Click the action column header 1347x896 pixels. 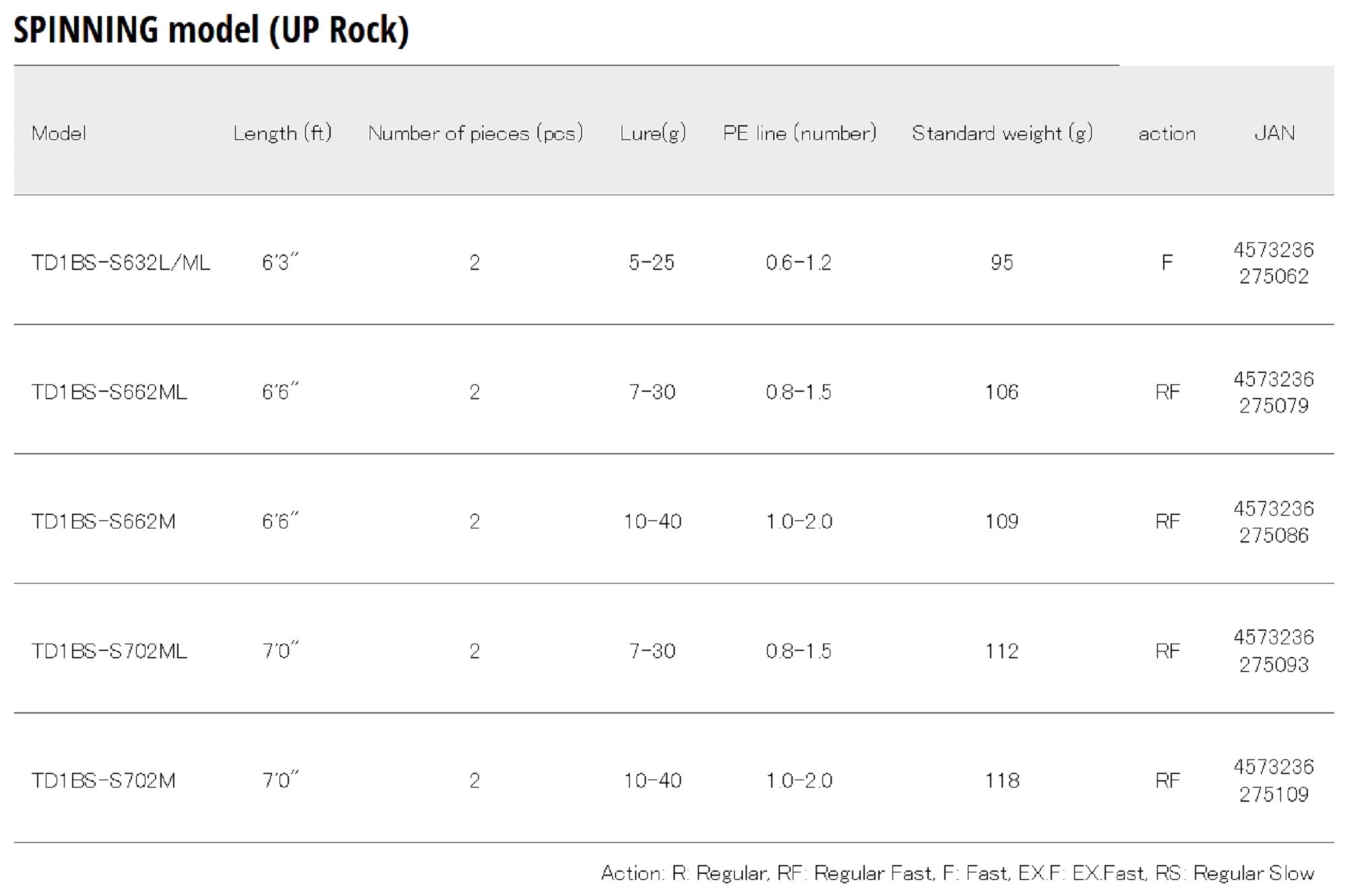pyautogui.click(x=1167, y=133)
